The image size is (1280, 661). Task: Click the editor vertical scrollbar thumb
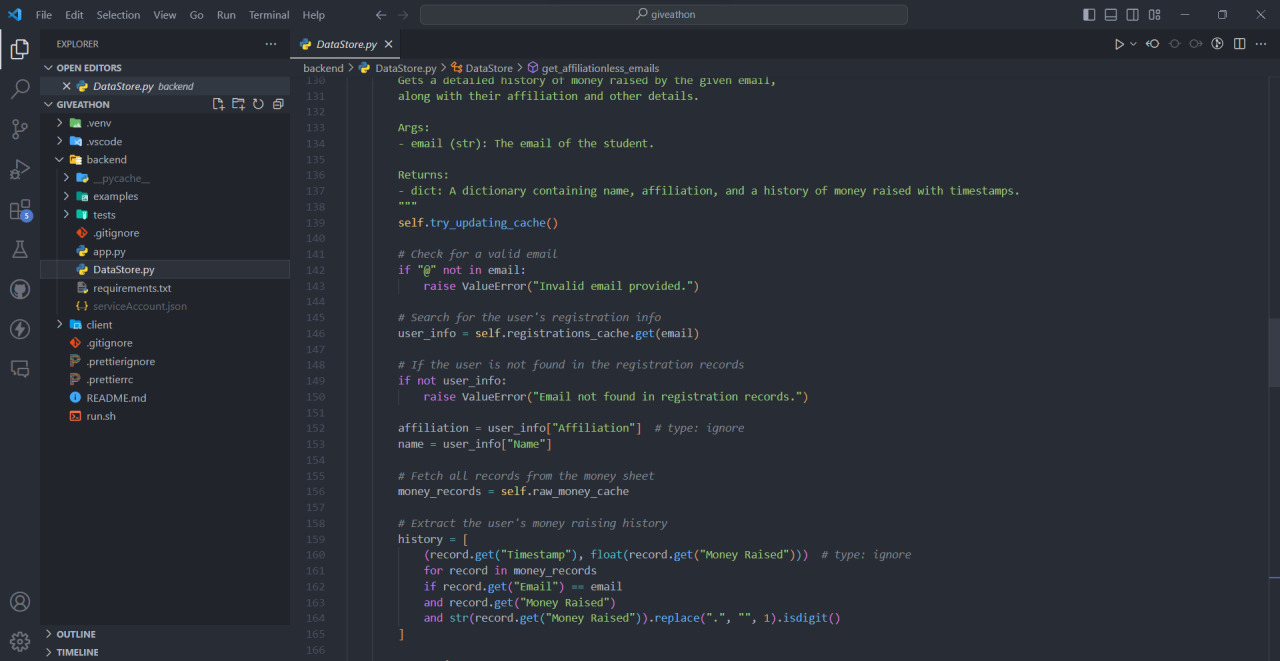1273,352
